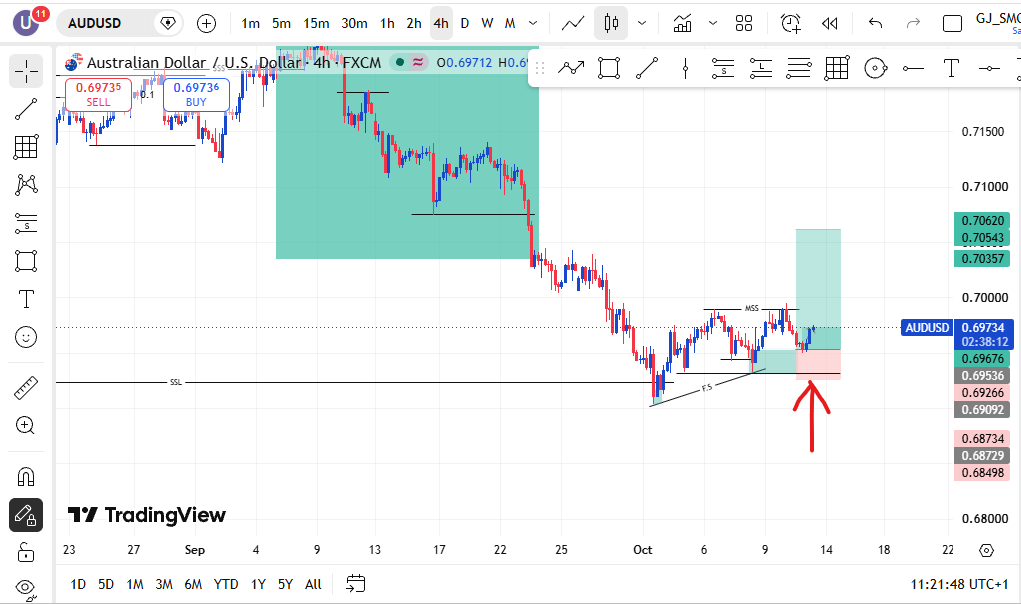Set date range to 5D
1021x604 pixels.
105,584
